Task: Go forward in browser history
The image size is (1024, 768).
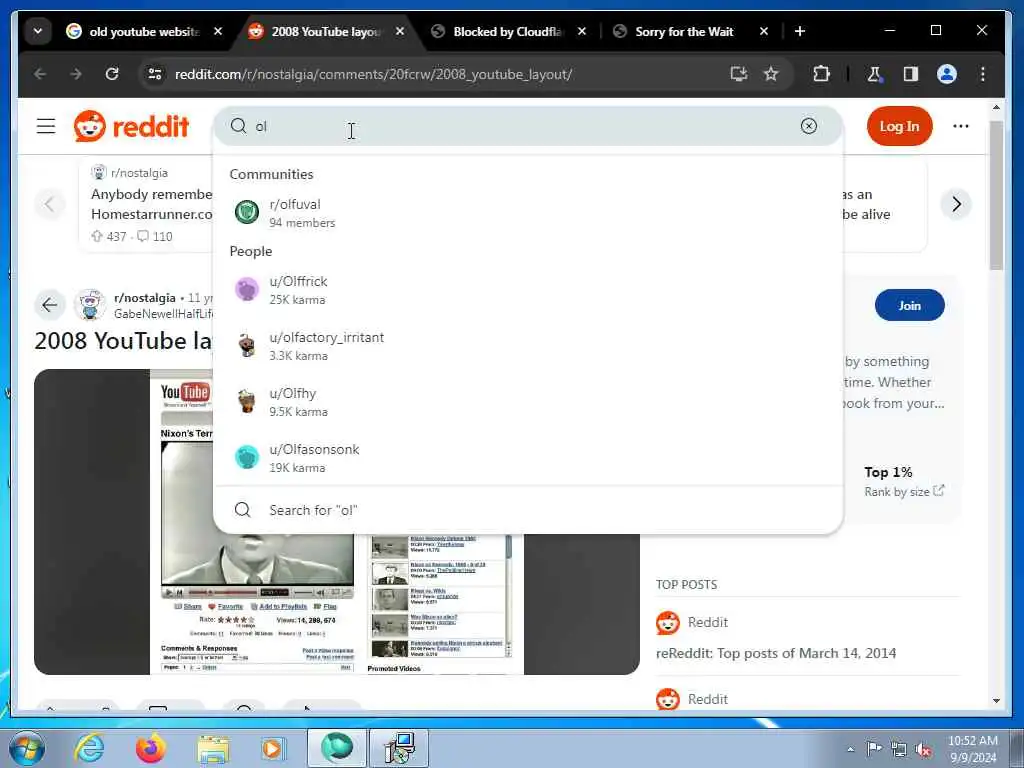Action: click(76, 74)
